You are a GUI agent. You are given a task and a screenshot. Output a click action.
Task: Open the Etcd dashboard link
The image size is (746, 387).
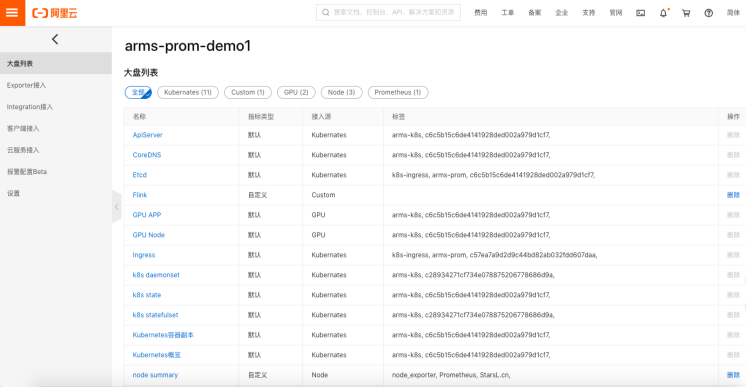point(139,175)
